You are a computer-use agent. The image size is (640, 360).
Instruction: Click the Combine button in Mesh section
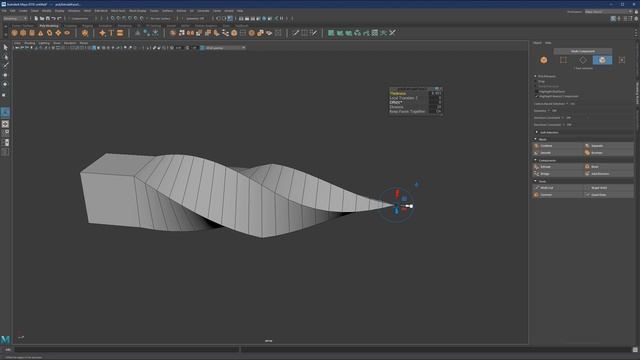[x=558, y=146]
